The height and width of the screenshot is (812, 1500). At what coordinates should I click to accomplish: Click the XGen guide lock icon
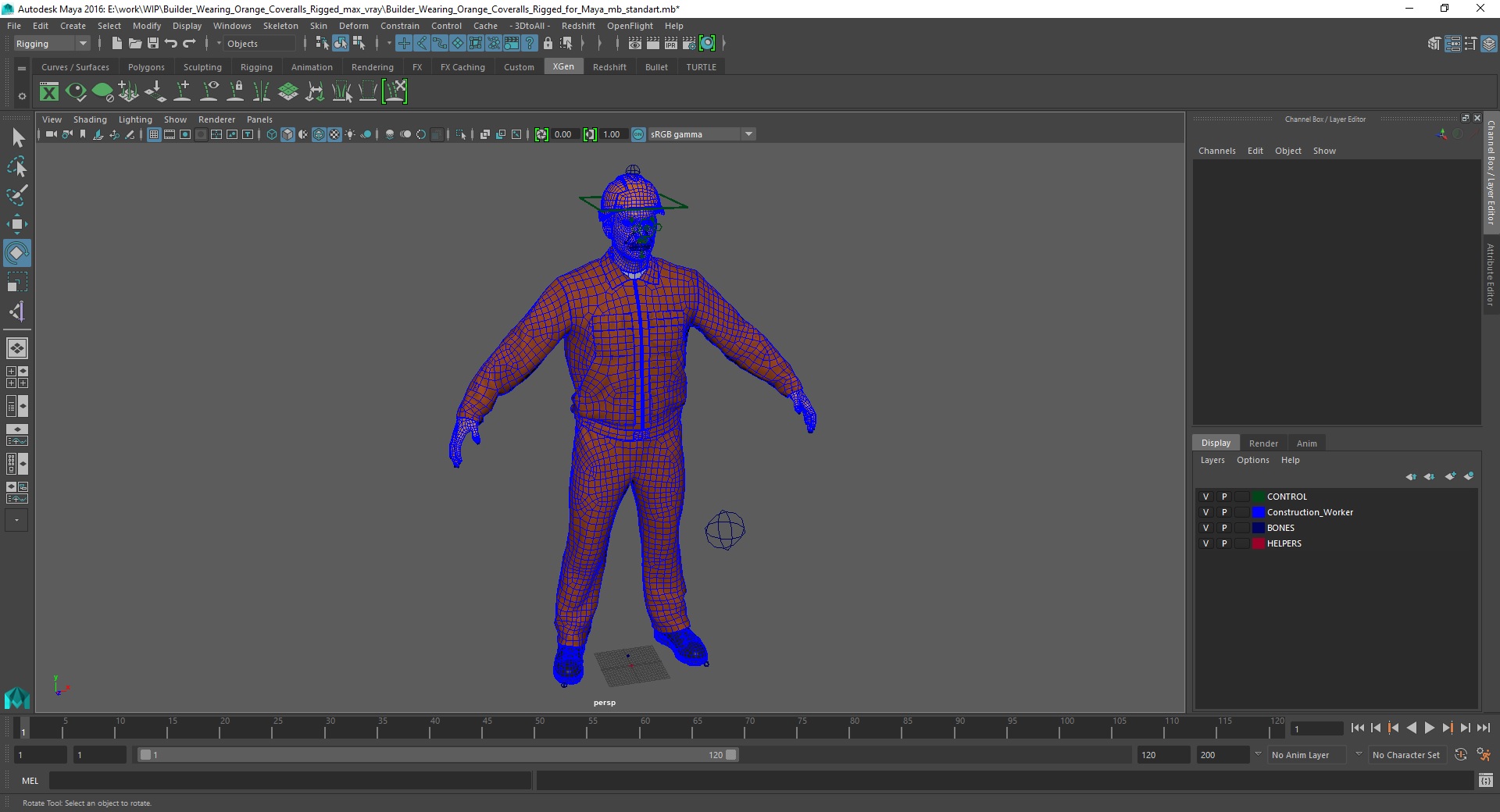pos(235,92)
